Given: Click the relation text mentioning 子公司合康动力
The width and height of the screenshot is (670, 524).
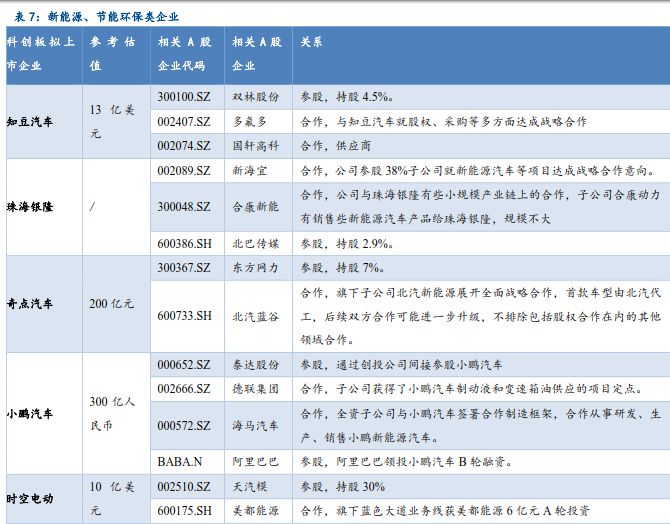Looking at the screenshot, I should click(481, 207).
